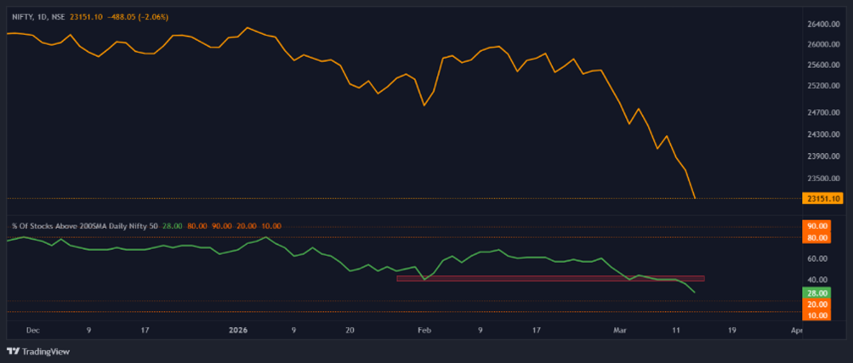Click the NIFTY, 1D, NSE symbol legend
The height and width of the screenshot is (363, 853).
point(39,17)
